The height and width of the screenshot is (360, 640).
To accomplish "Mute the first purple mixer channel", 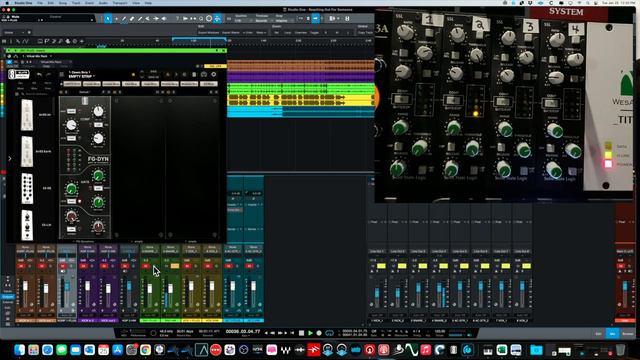I will point(83,266).
